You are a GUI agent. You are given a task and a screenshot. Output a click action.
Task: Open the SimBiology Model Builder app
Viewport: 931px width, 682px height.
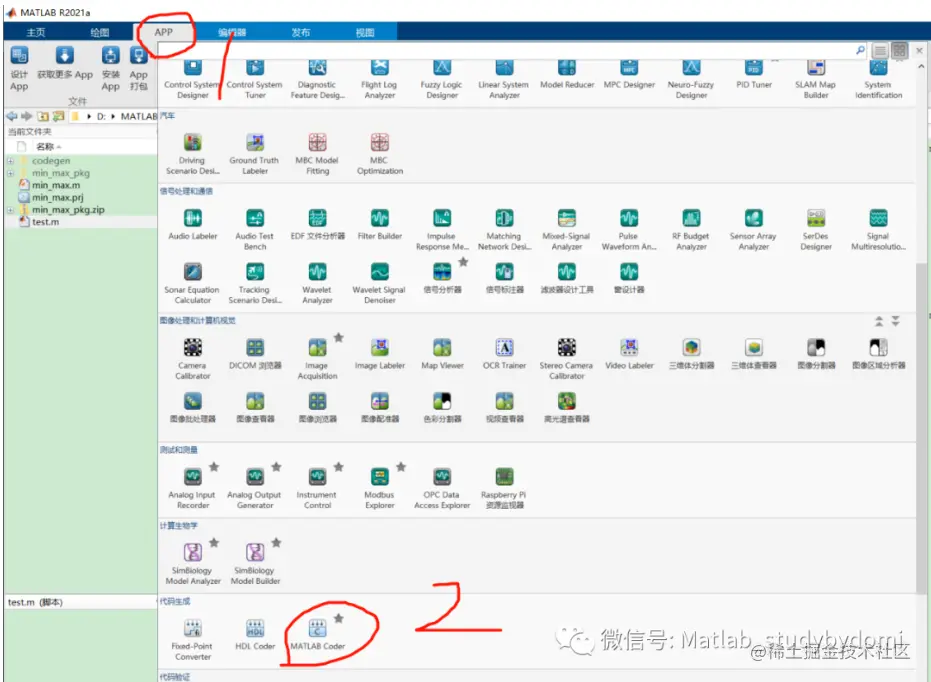255,564
